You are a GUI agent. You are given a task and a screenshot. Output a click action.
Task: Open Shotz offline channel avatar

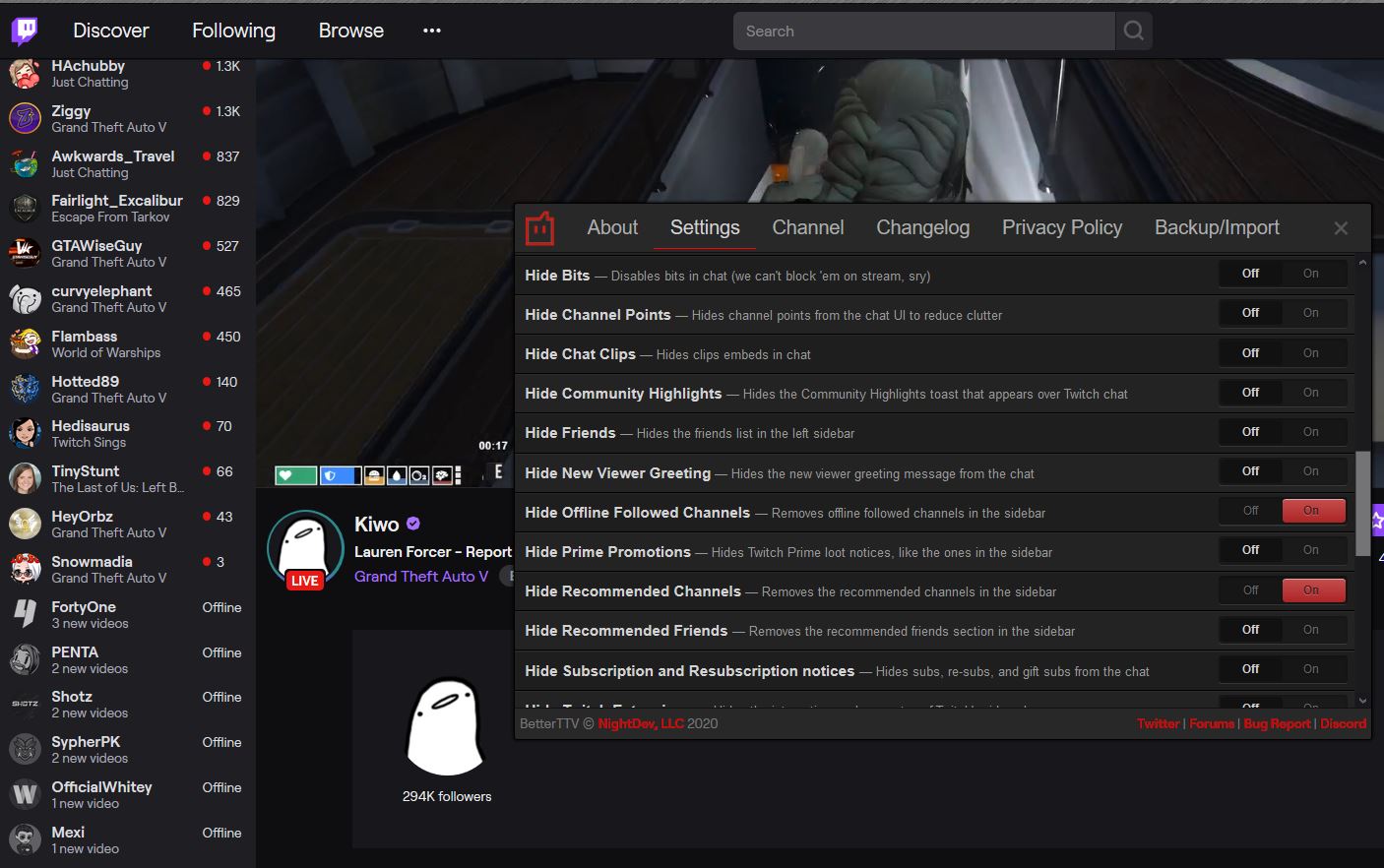[x=25, y=705]
